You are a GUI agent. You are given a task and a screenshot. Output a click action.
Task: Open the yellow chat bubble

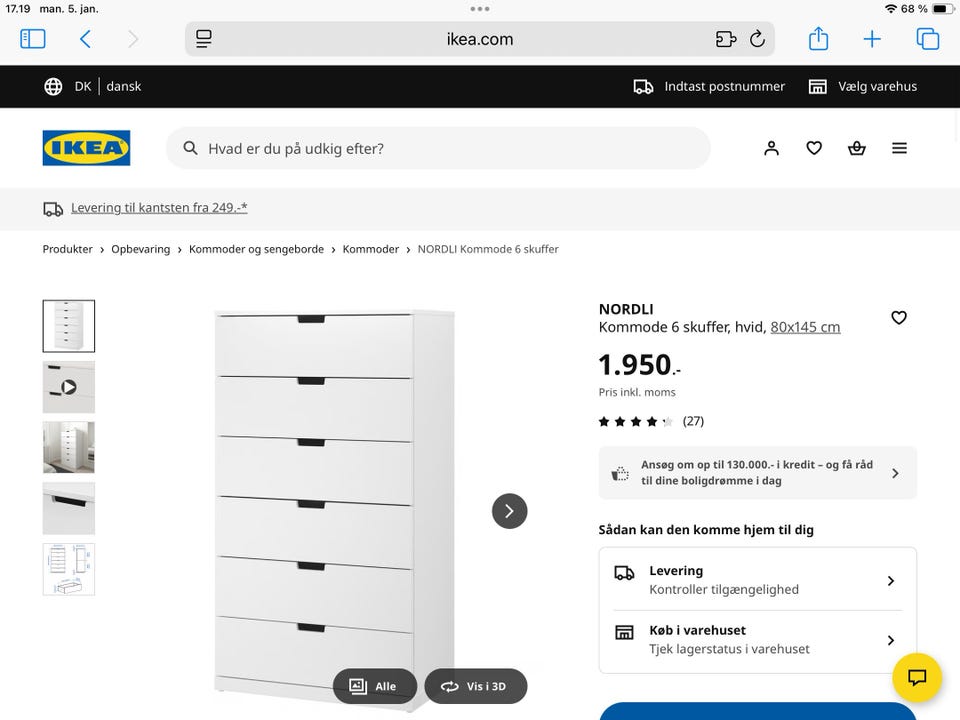pos(917,677)
